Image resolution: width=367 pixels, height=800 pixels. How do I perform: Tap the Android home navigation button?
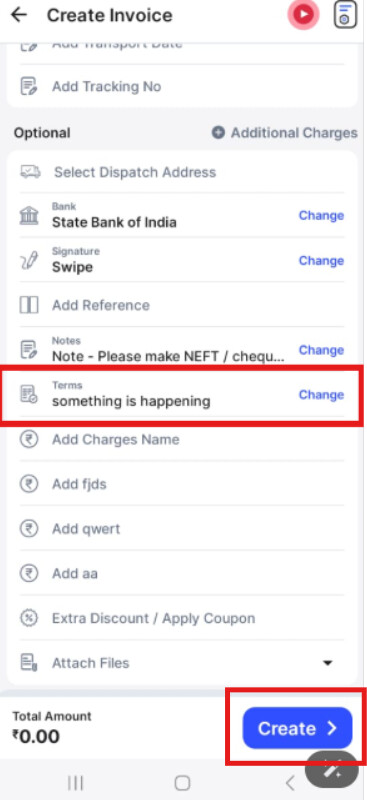(x=182, y=782)
